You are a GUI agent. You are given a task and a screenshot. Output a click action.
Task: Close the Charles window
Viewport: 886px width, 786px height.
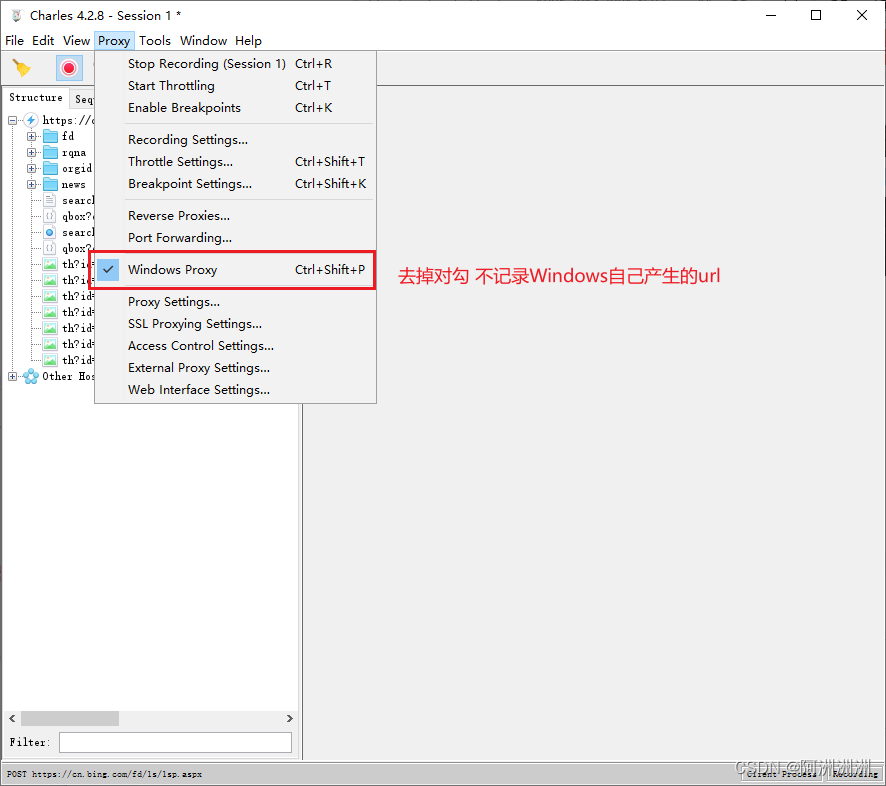point(862,16)
